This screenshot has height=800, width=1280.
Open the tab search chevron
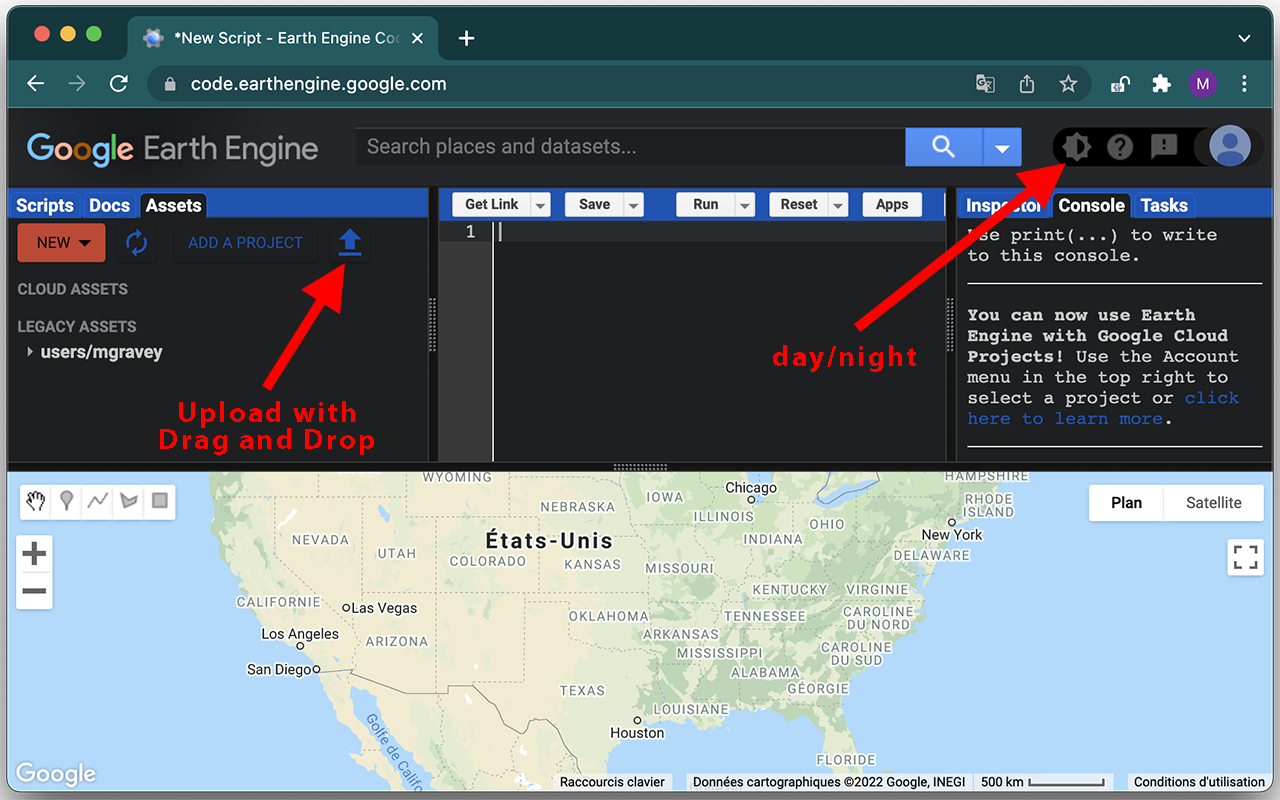pos(1244,38)
